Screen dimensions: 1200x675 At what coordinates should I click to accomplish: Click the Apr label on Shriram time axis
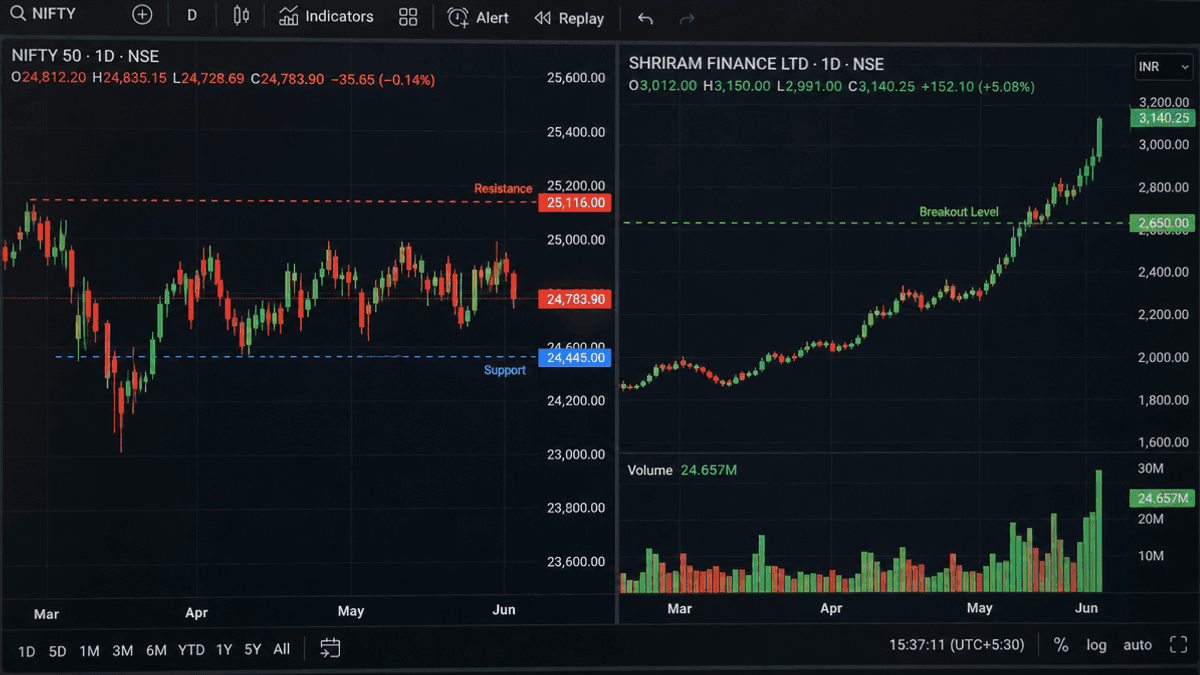pos(830,608)
